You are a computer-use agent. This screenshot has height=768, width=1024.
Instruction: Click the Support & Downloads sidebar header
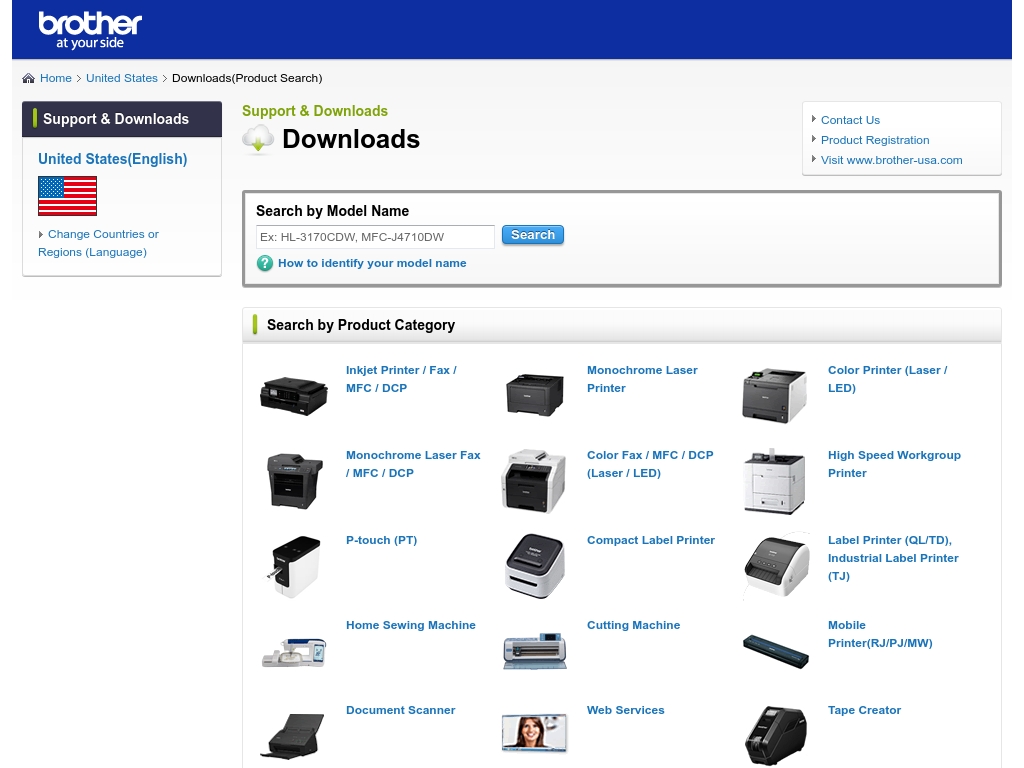point(122,119)
